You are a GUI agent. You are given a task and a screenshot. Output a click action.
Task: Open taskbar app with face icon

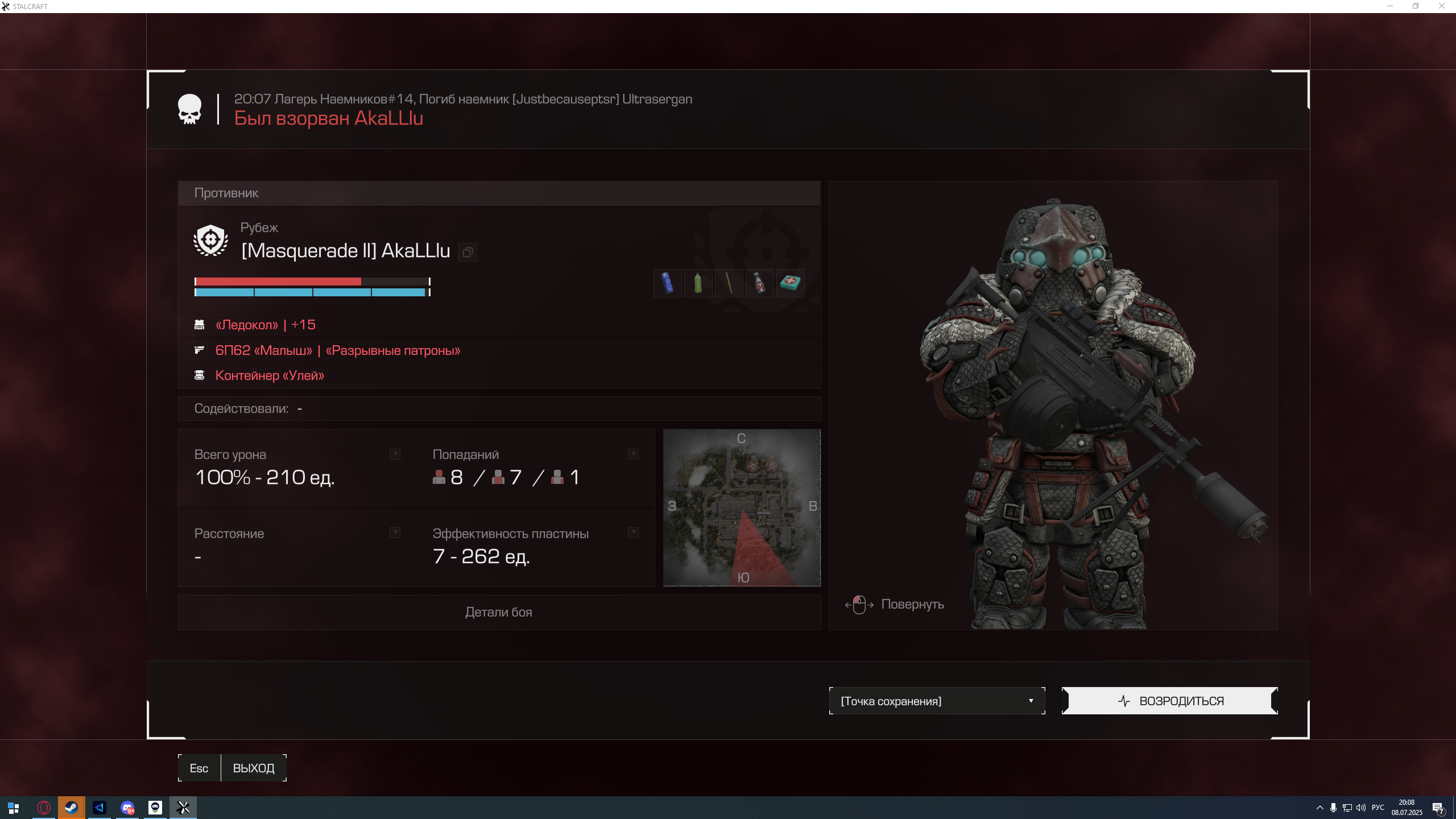point(155,808)
